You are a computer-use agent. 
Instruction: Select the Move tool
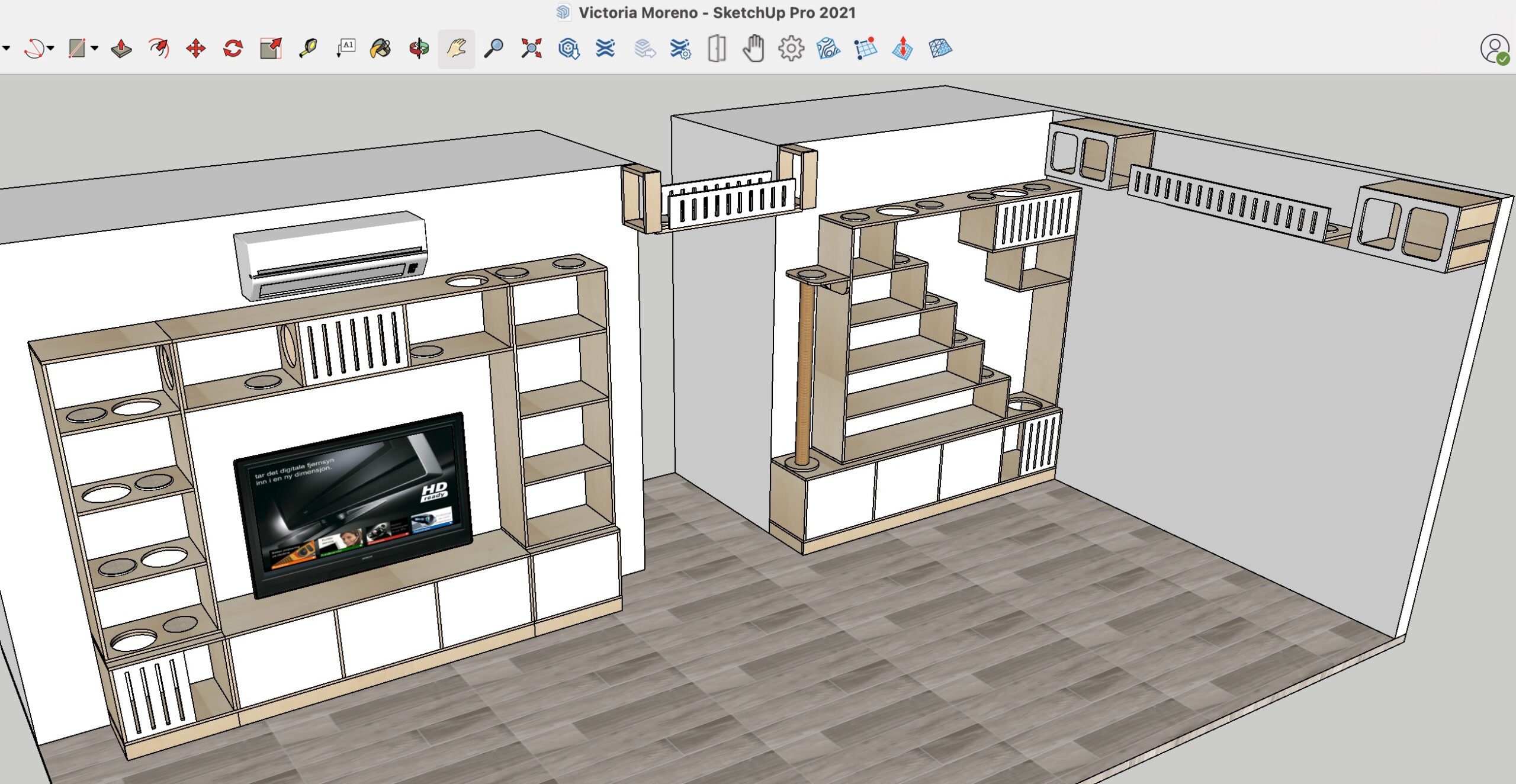pyautogui.click(x=196, y=49)
